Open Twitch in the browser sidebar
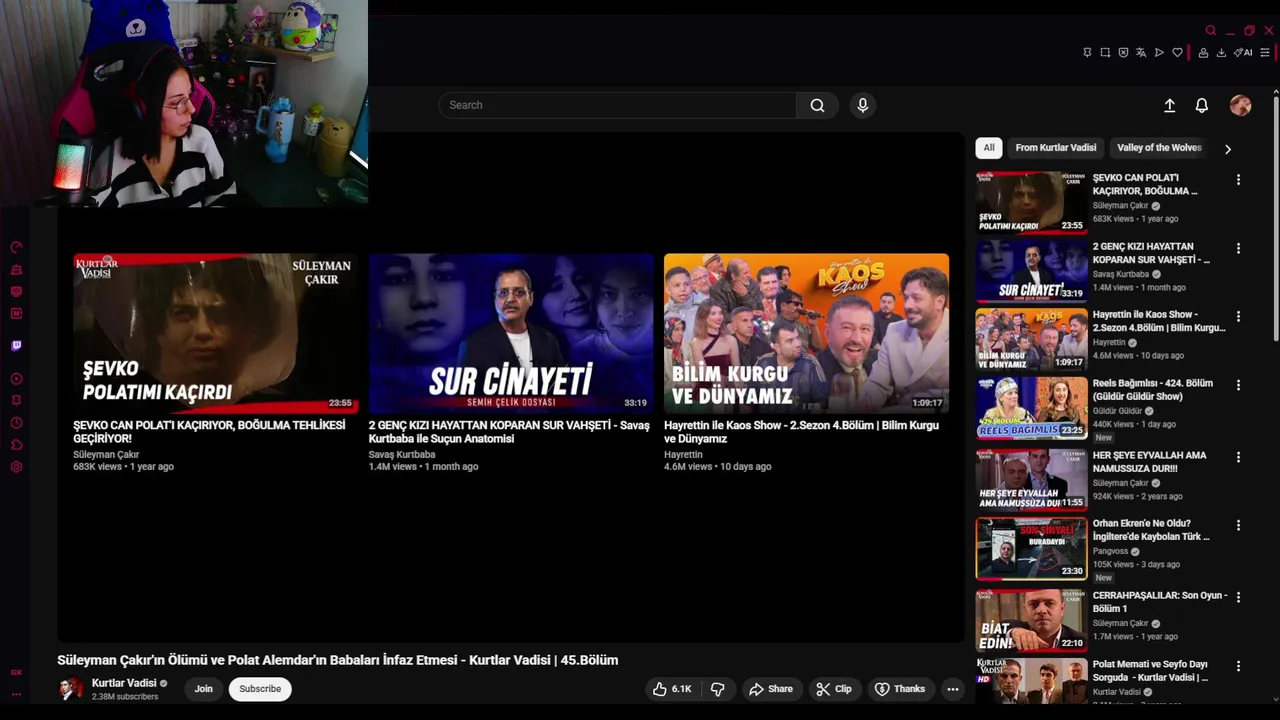The width and height of the screenshot is (1280, 720). point(16,346)
